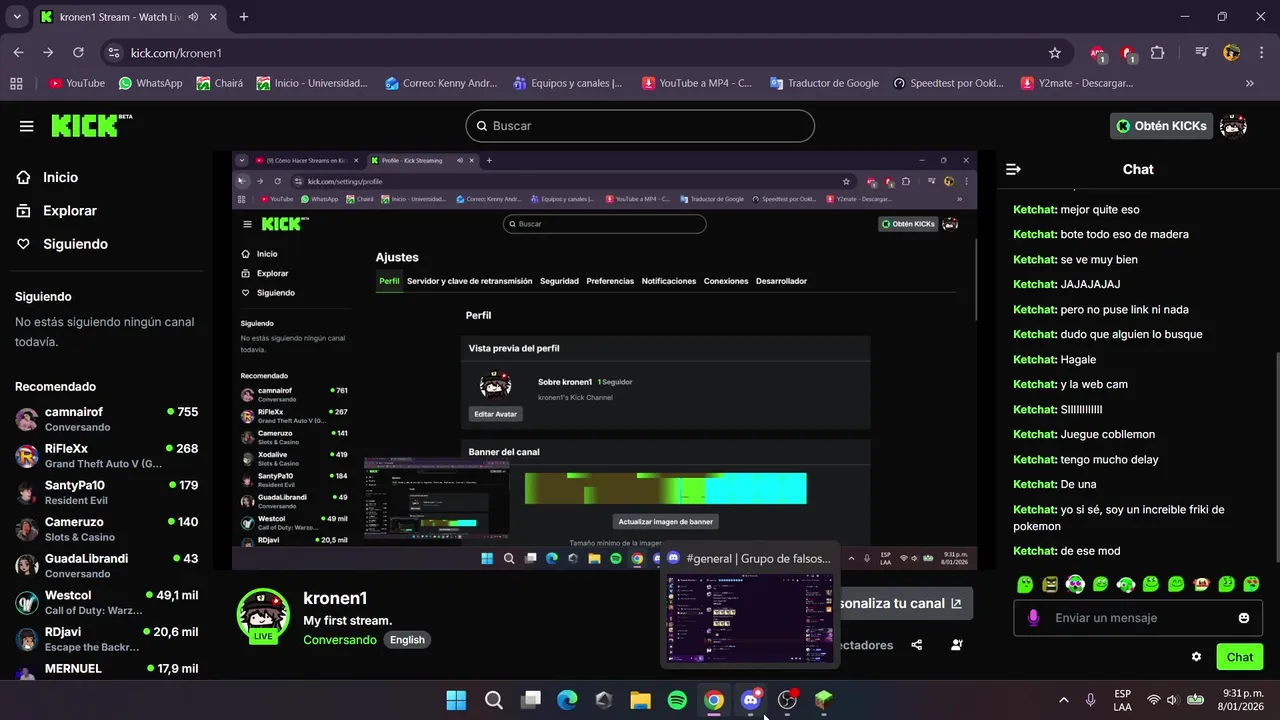1280x720 pixels.
Task: Open recommended channel RiFleXx
Action: click(x=107, y=456)
